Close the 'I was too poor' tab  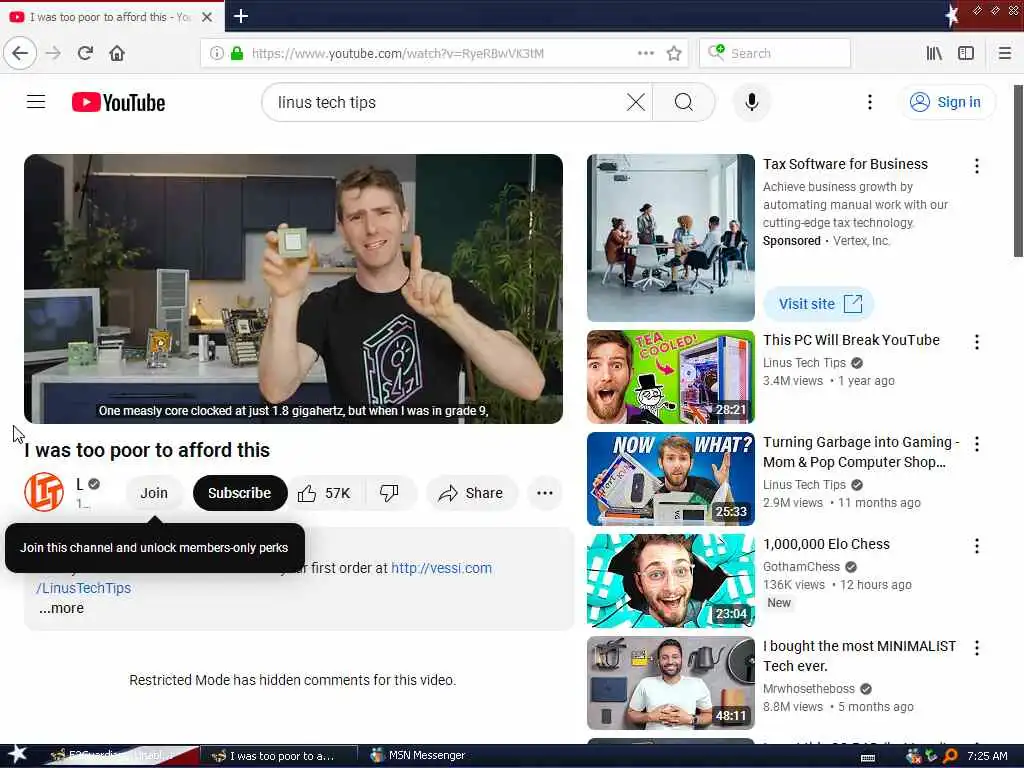tap(207, 17)
